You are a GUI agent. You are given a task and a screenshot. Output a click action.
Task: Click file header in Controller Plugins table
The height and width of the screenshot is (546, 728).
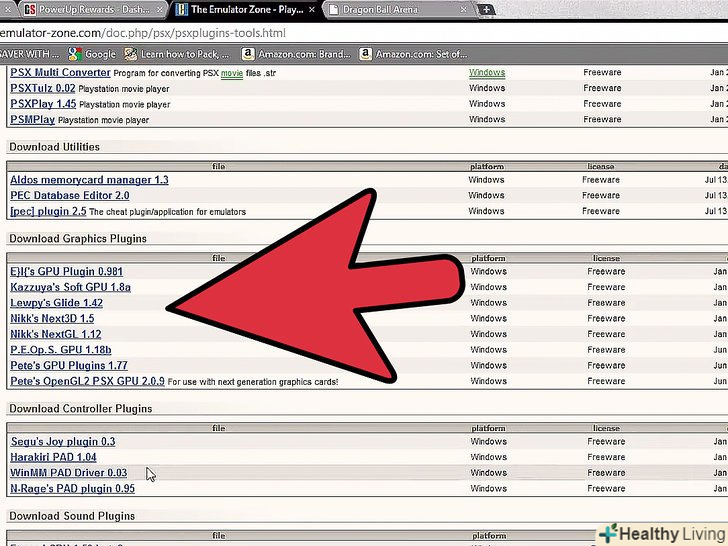[219, 428]
